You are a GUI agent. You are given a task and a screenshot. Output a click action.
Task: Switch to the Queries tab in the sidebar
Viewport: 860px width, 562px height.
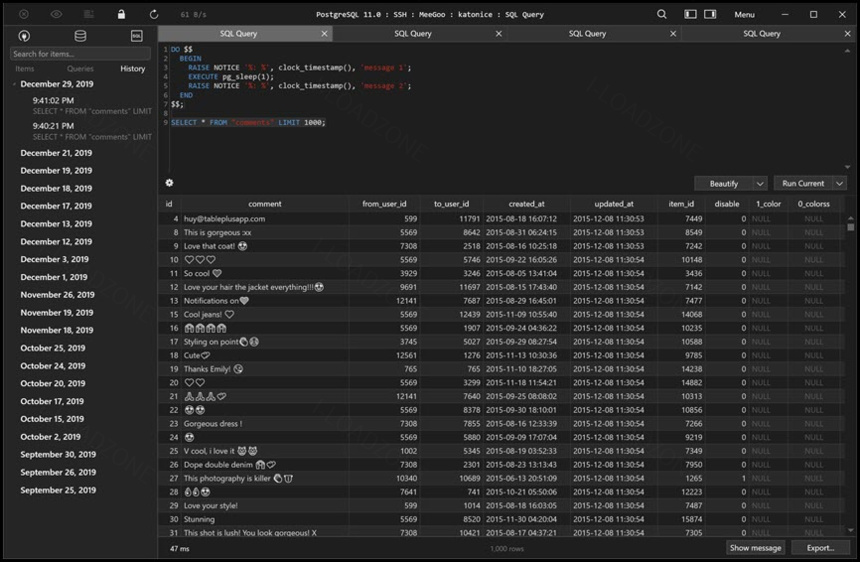[x=80, y=69]
